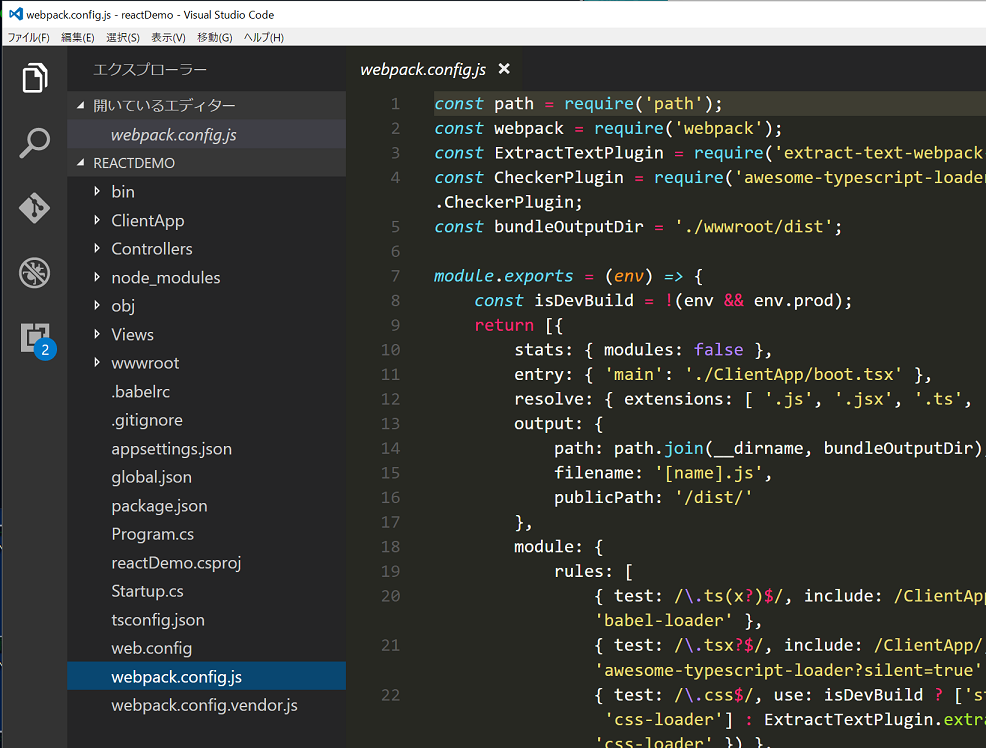Open the 移動(G) menu
The width and height of the screenshot is (986, 748).
[x=214, y=38]
